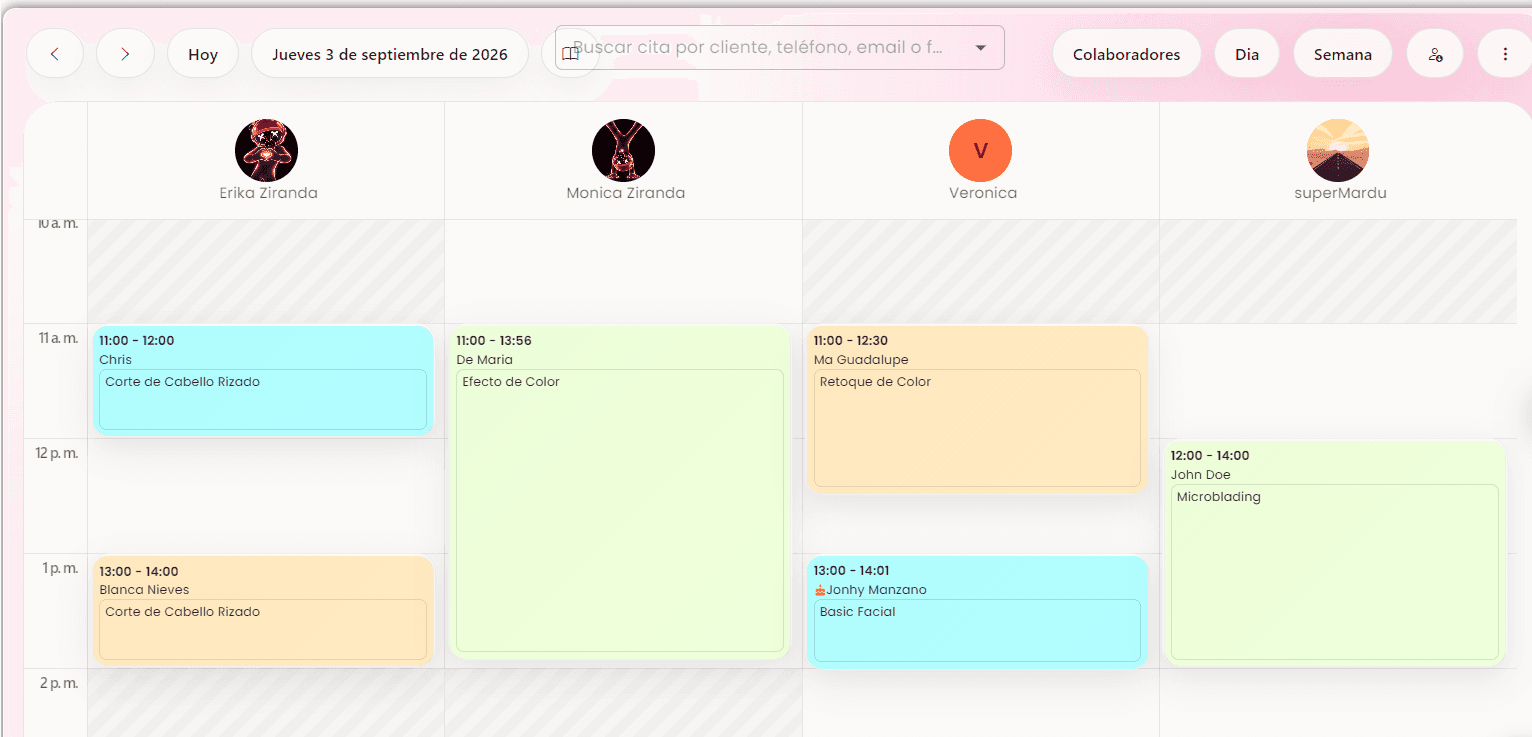Click the open-book icon beside the search box

pos(570,54)
